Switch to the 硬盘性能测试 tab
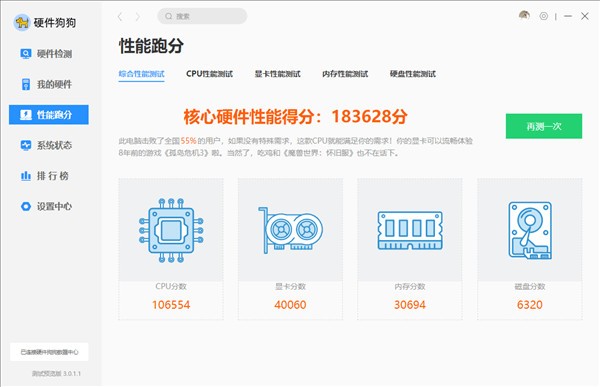 point(412,74)
